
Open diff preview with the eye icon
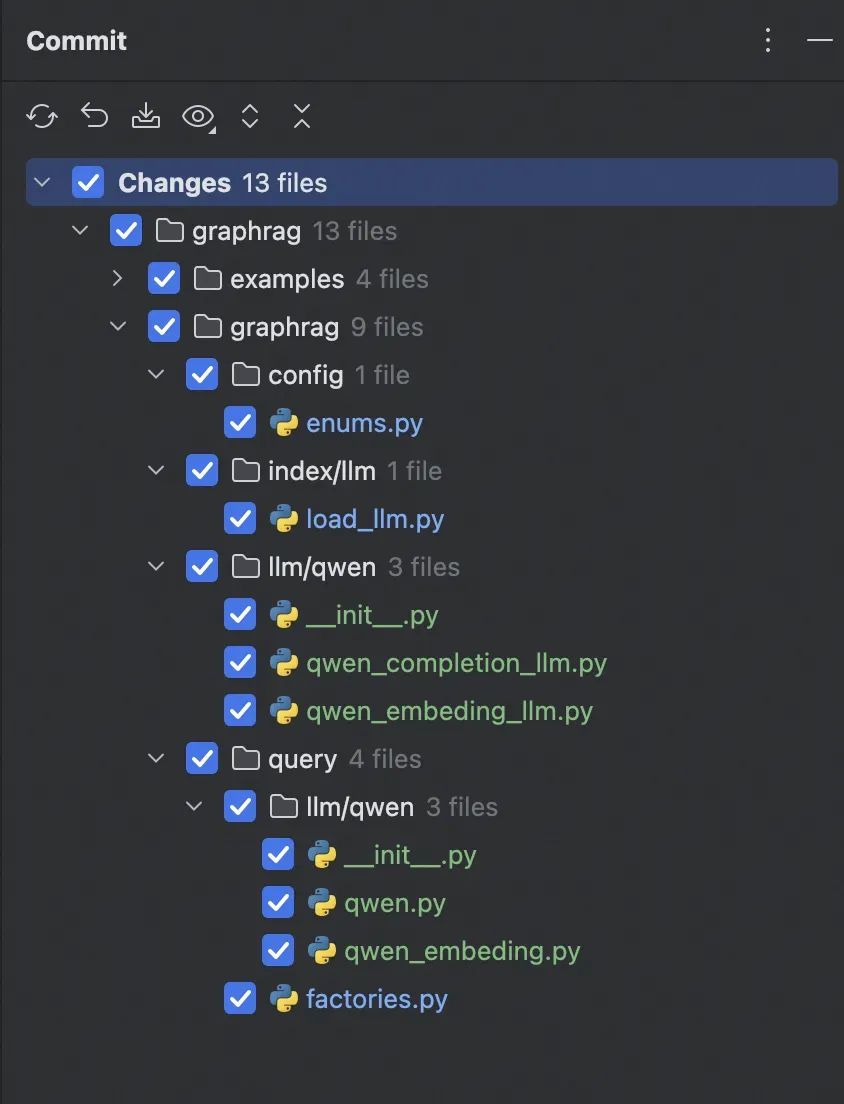(197, 116)
